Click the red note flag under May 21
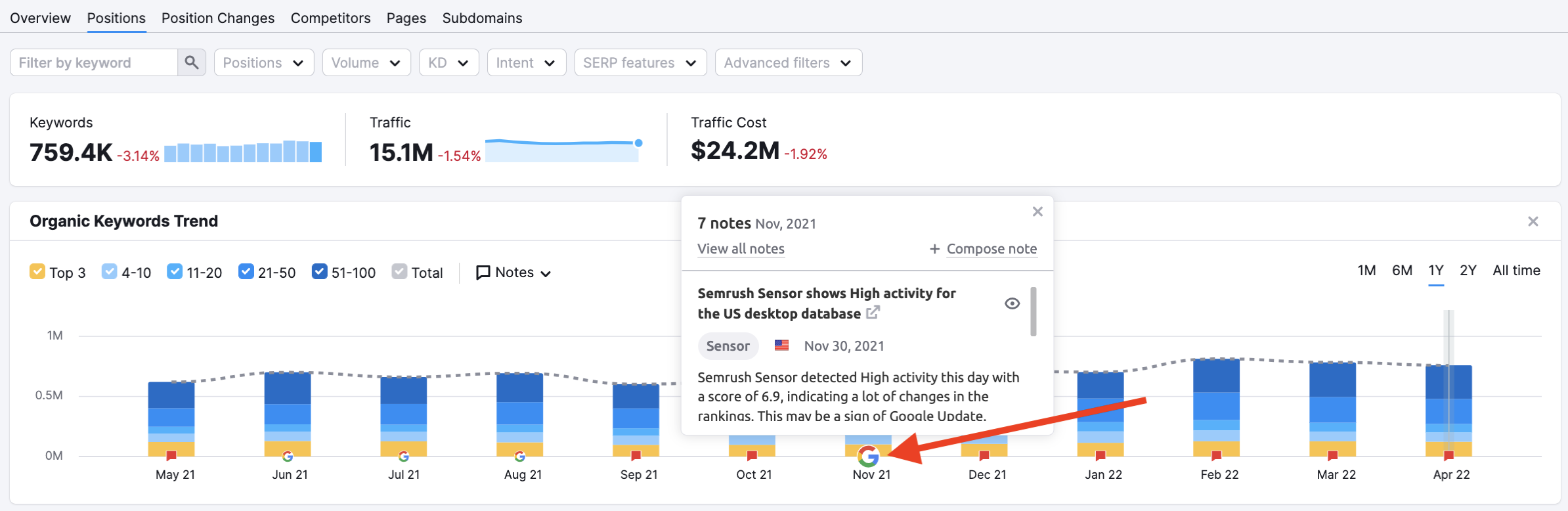Viewport: 1568px width, 511px height. (x=171, y=456)
